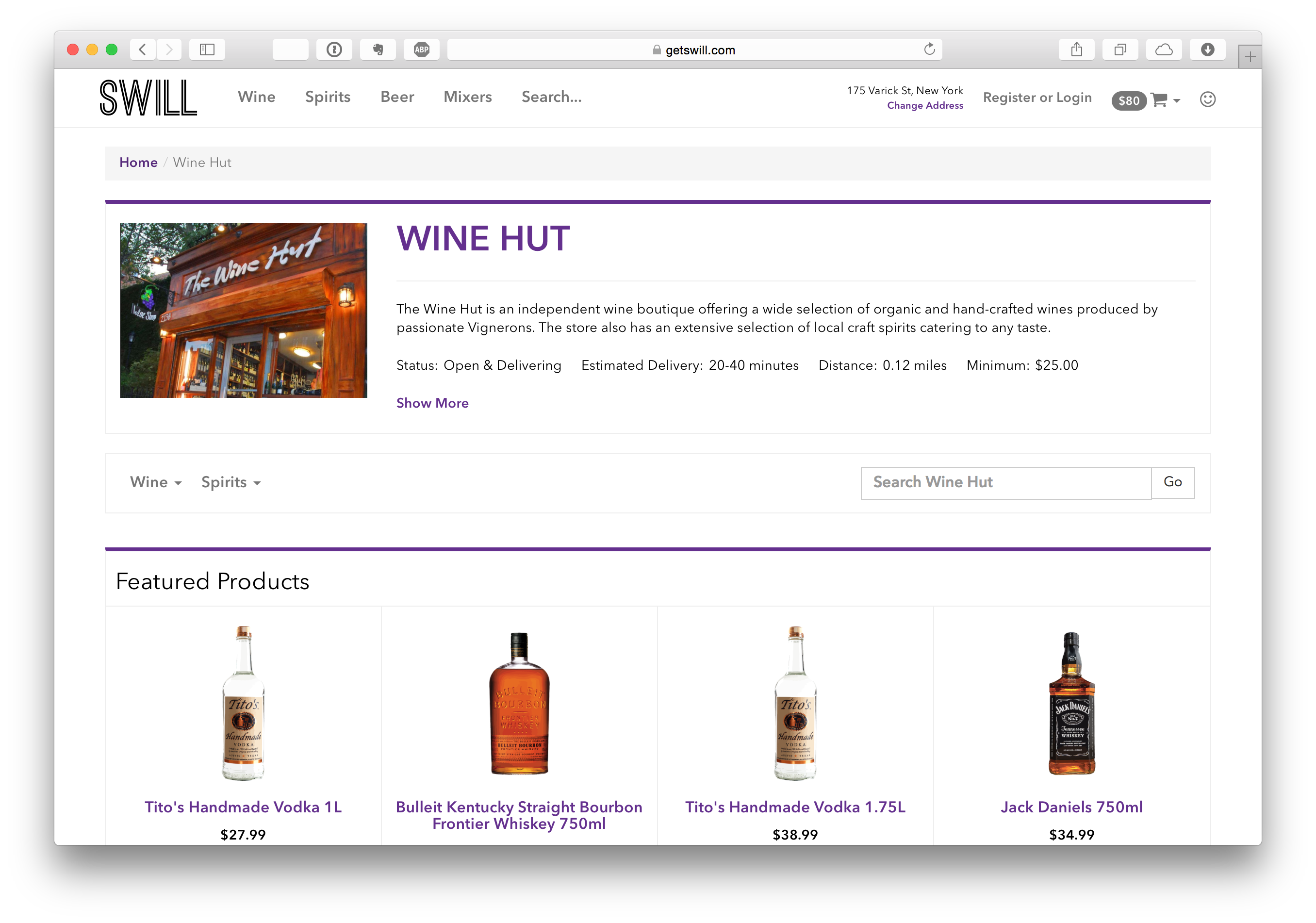This screenshot has height=923, width=1316.
Task: Add a new tab with plus button
Action: [x=1250, y=57]
